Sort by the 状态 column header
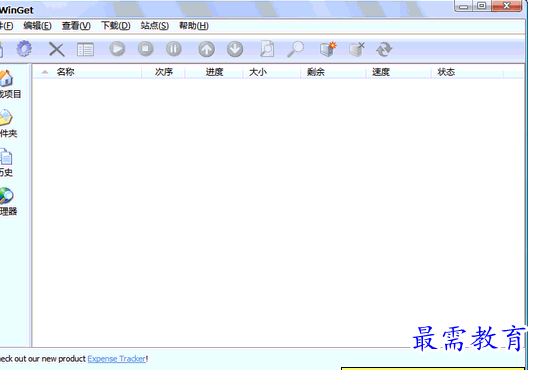 pyautogui.click(x=467, y=72)
